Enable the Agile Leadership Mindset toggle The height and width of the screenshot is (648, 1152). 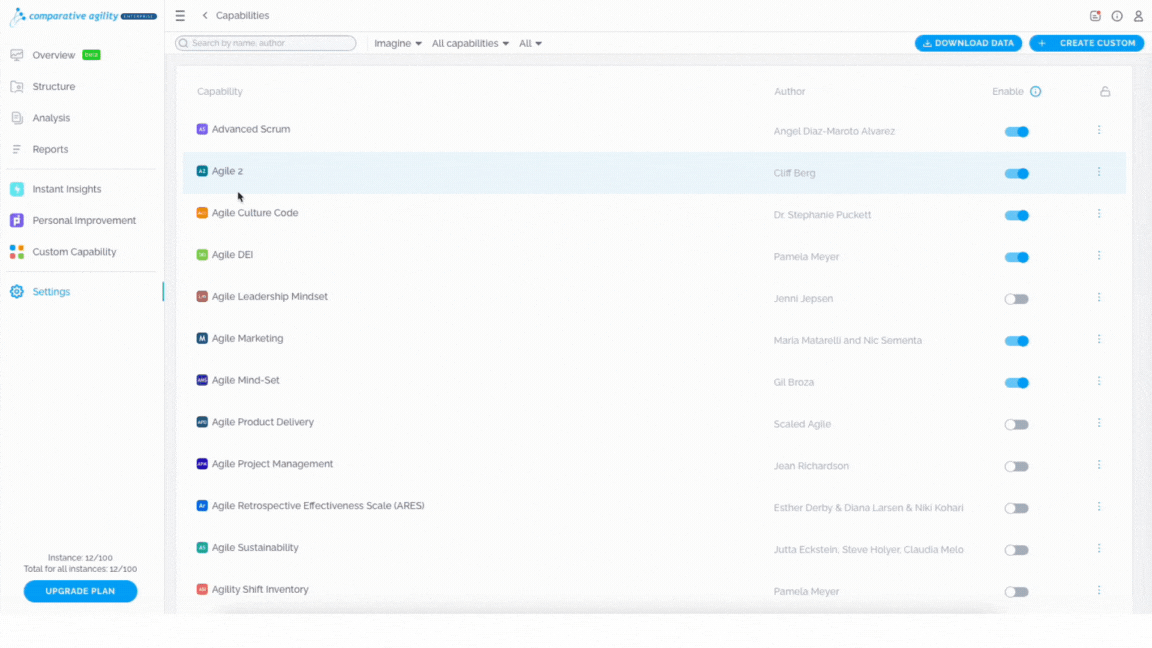[x=1017, y=300]
